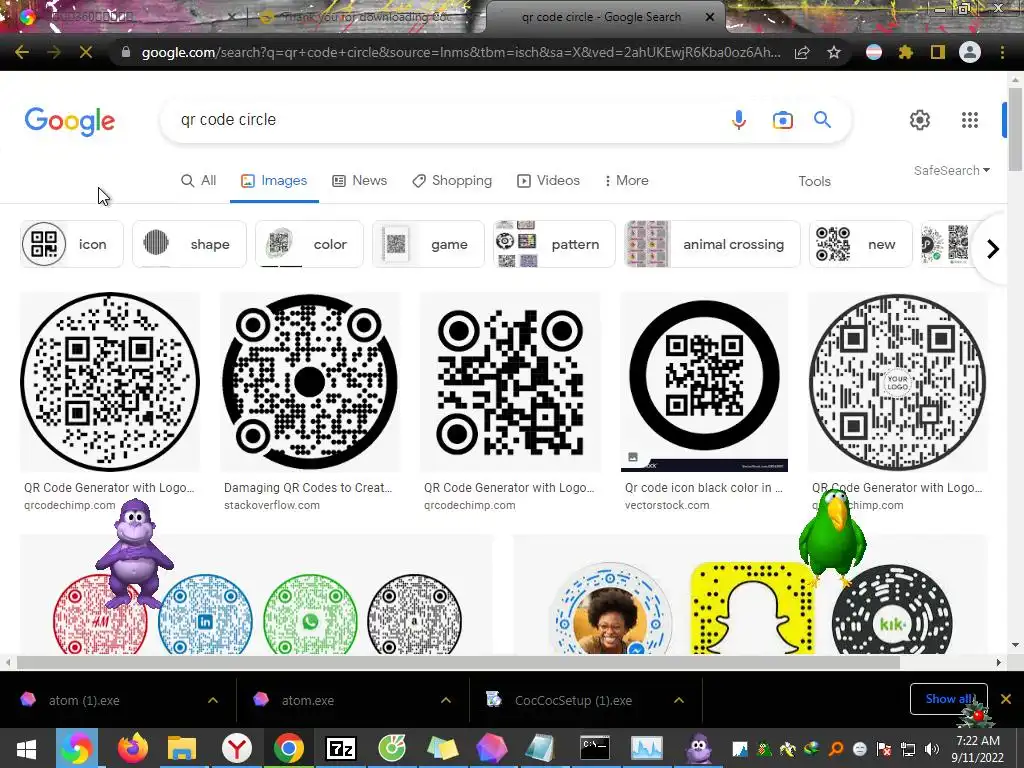Click the Google logo
Viewport: 1024px width, 768px height.
click(x=70, y=121)
